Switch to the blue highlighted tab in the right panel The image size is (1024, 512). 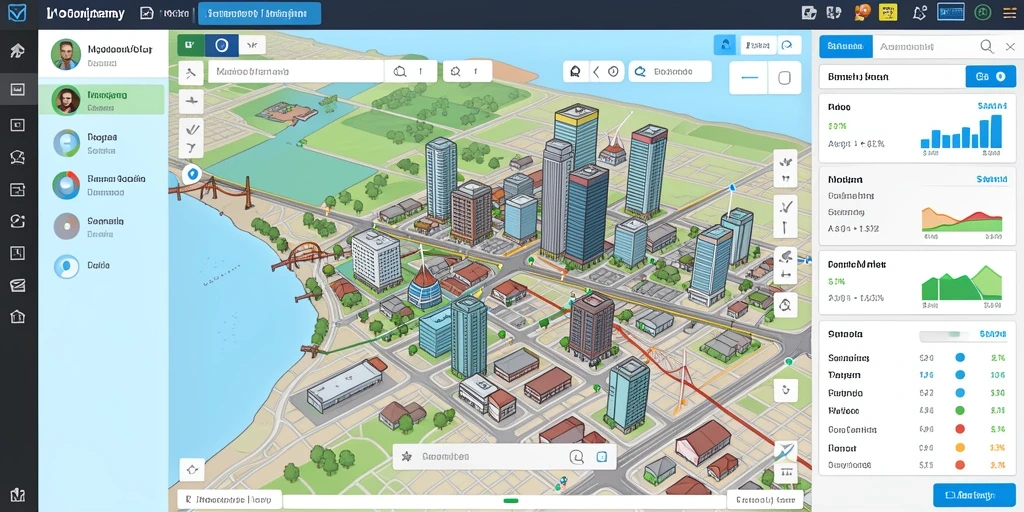pyautogui.click(x=846, y=46)
